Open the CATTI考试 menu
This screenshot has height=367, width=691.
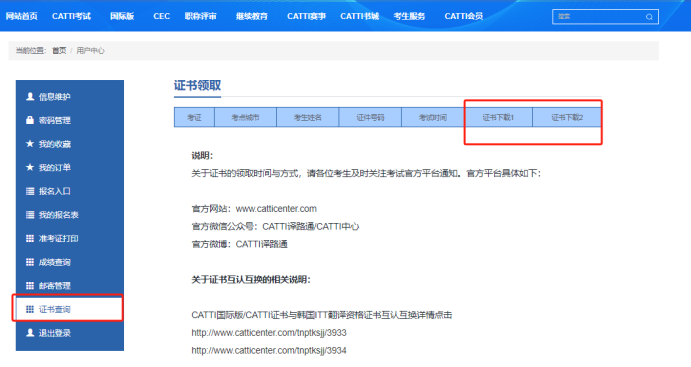click(71, 16)
